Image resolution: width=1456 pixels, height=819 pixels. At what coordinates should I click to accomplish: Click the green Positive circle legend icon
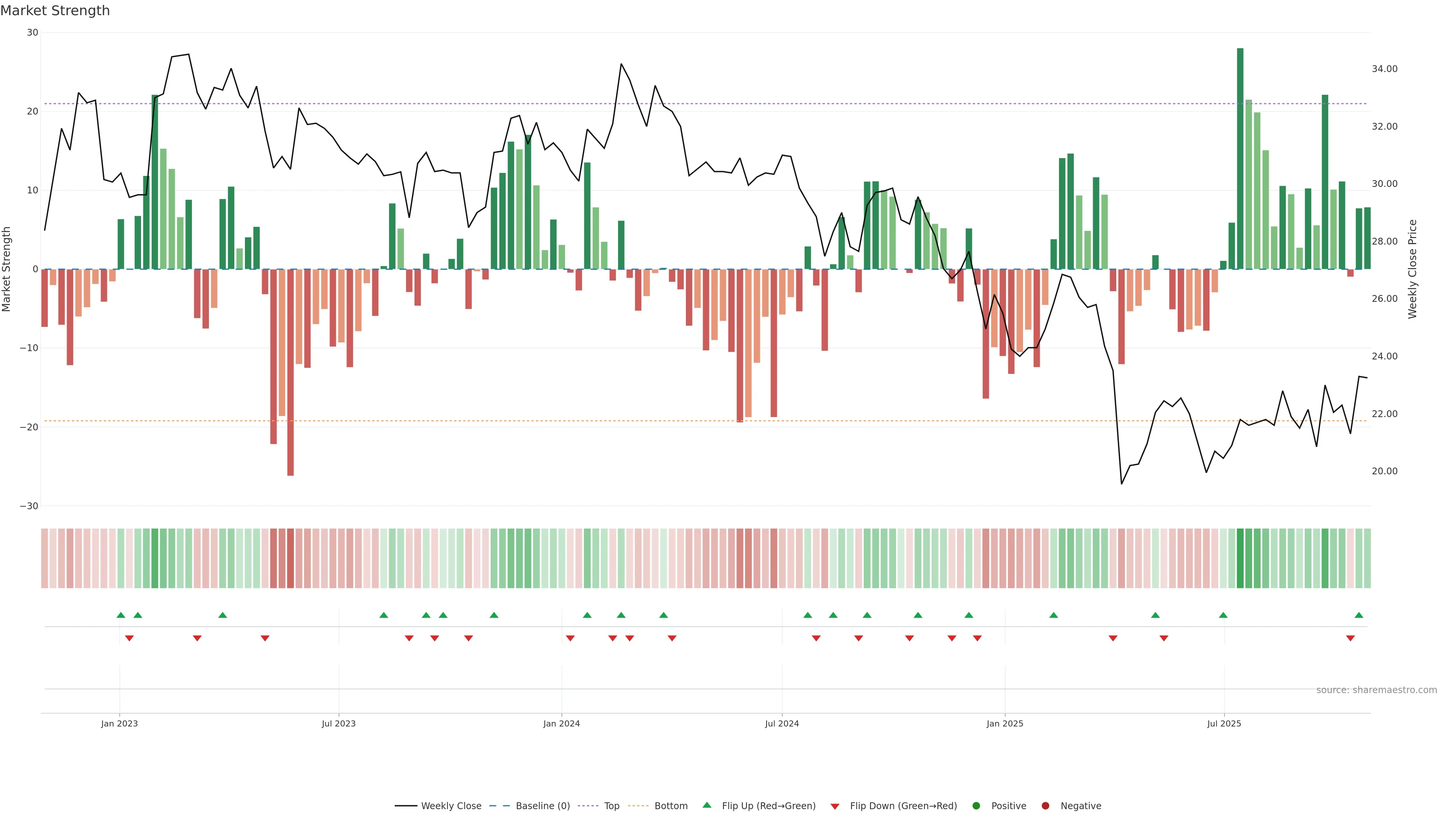tap(976, 806)
